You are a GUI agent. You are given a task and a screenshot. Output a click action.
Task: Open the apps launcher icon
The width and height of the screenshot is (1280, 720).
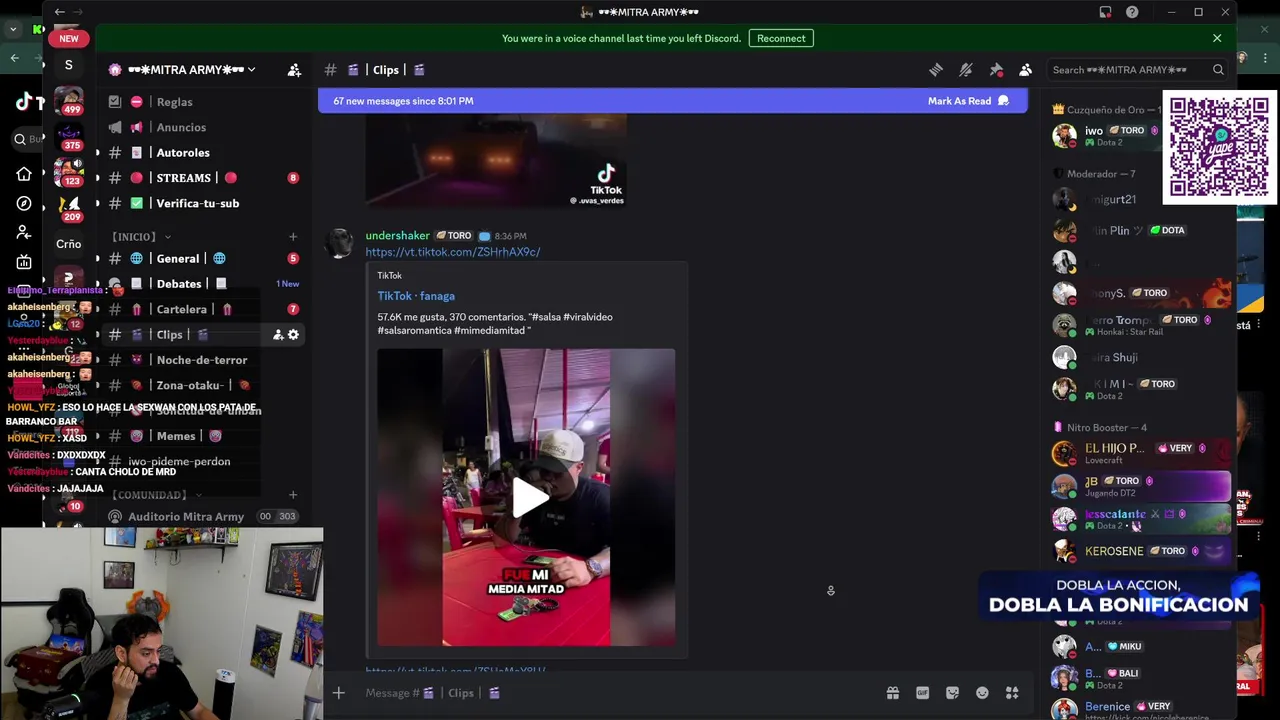[x=1012, y=693]
